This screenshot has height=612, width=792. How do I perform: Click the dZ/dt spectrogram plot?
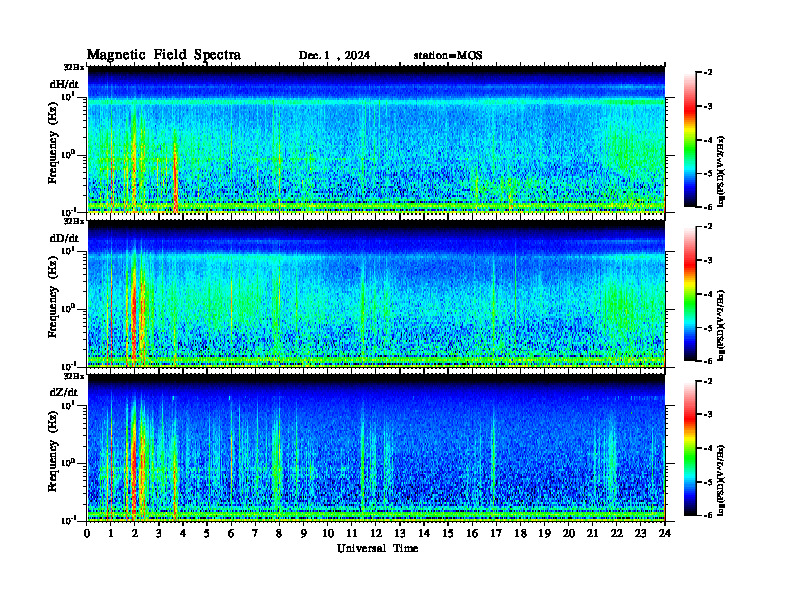click(x=376, y=447)
